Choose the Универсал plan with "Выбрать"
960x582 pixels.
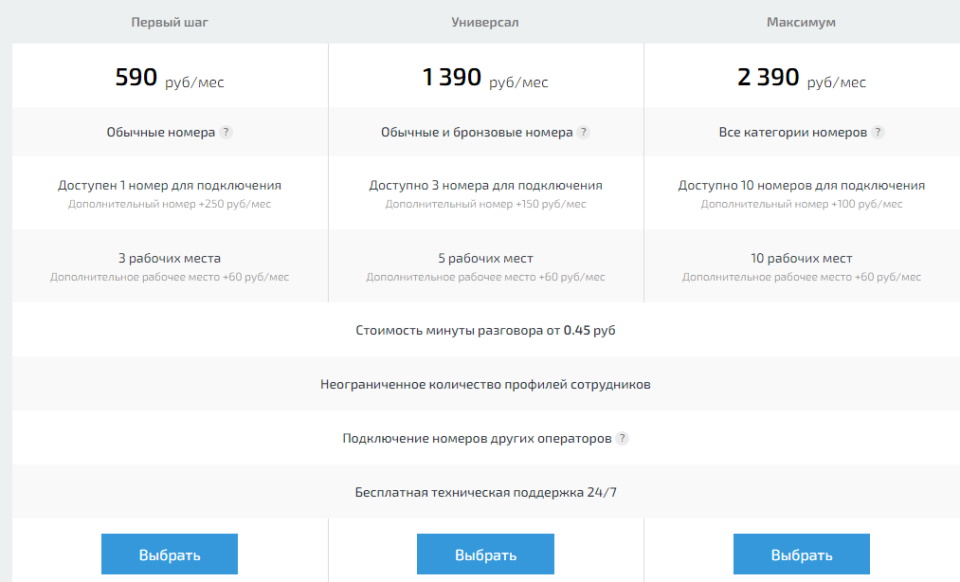[x=485, y=554]
